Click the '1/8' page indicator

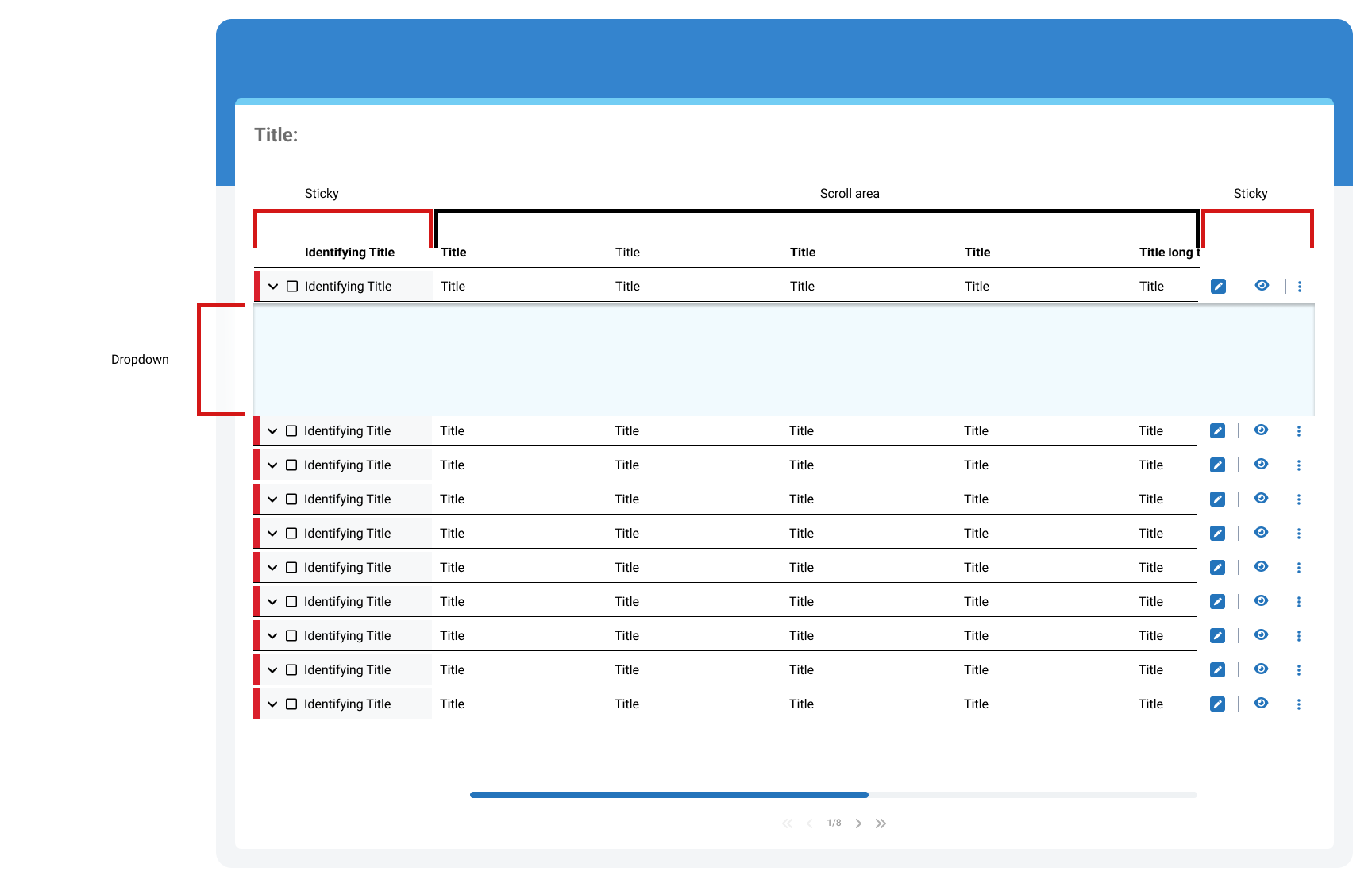click(834, 823)
